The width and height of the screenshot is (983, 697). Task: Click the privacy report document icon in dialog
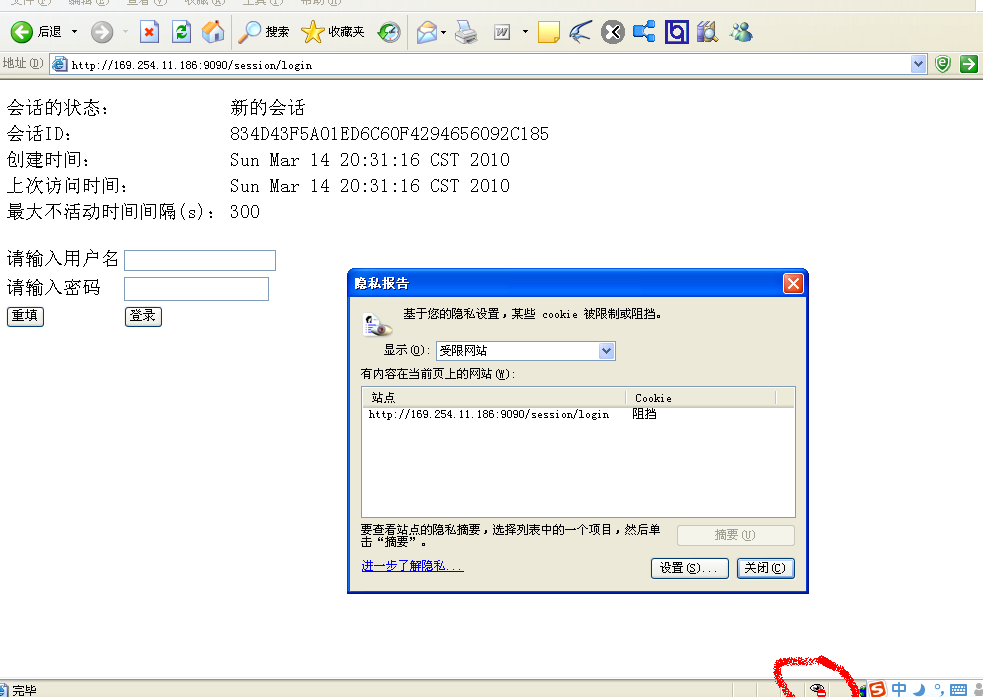(x=377, y=325)
